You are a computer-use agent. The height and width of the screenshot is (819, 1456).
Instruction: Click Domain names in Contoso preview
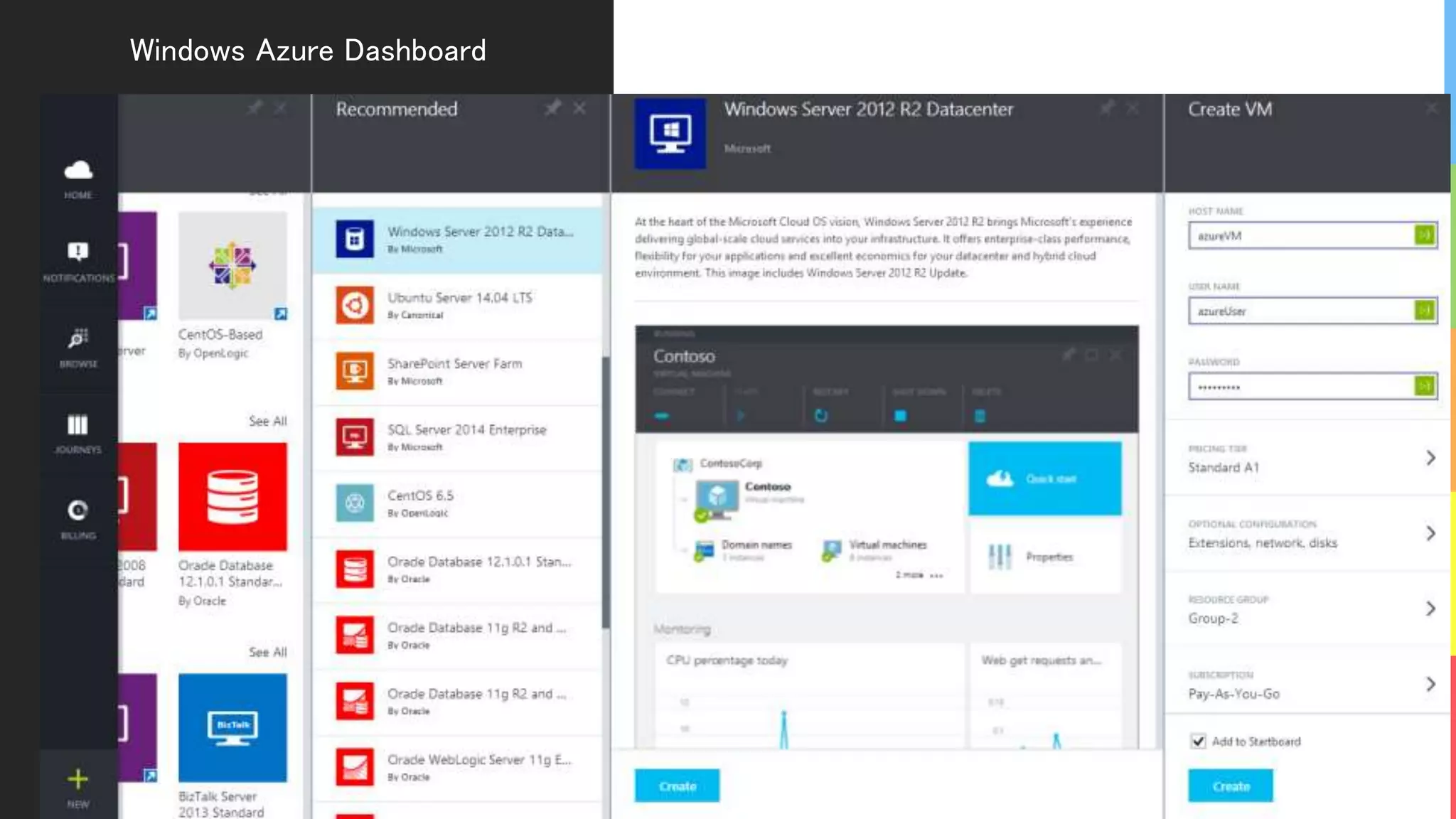756,545
